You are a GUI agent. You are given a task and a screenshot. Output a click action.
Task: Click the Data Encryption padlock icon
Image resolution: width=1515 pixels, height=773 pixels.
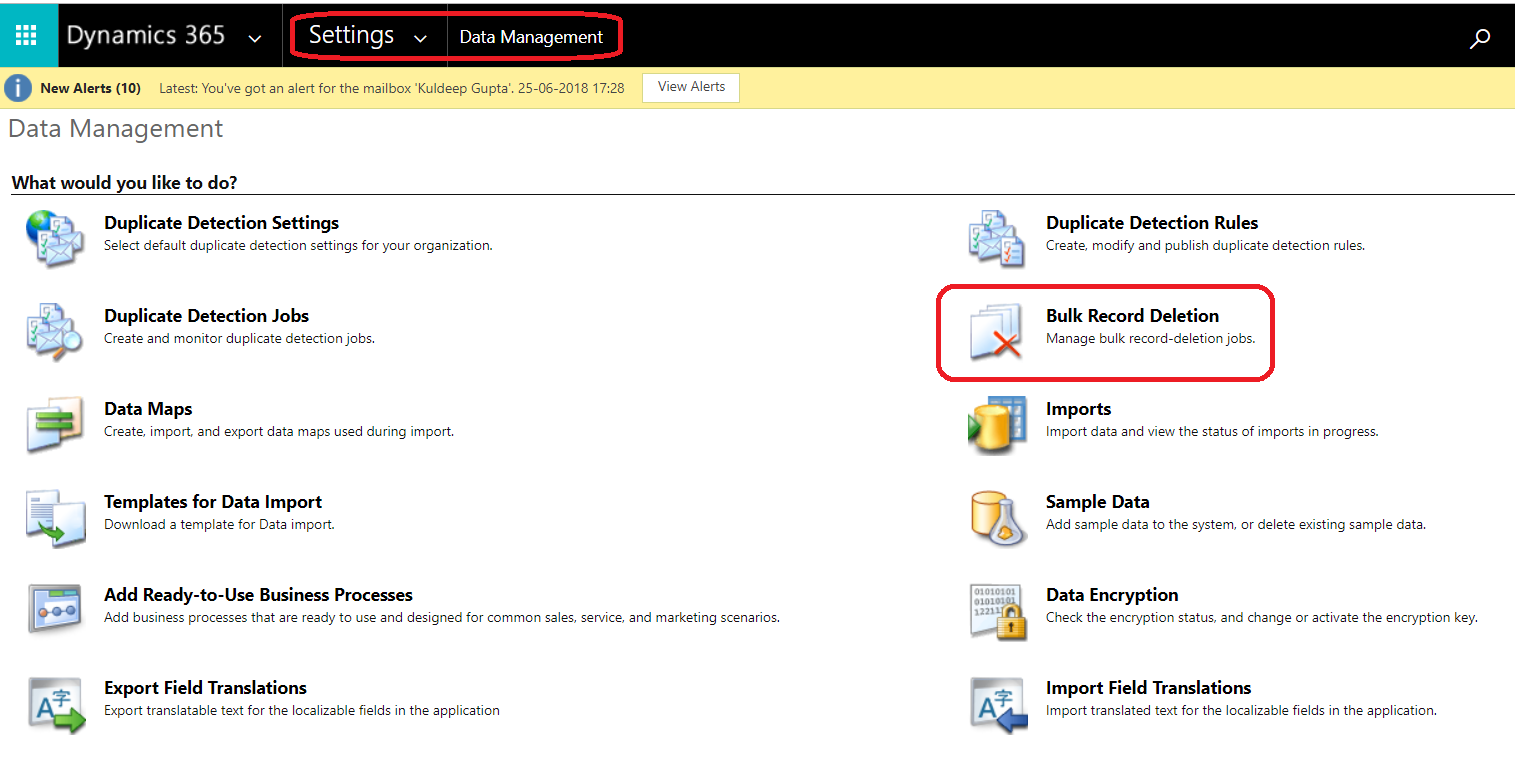coord(997,610)
